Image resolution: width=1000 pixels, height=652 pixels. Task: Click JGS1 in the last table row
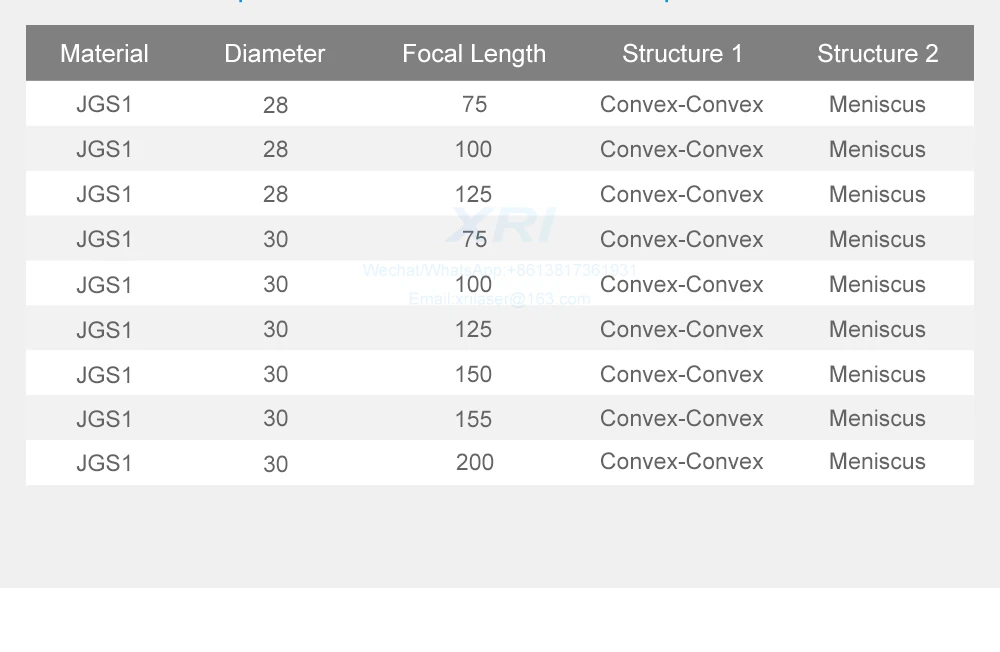click(x=104, y=463)
